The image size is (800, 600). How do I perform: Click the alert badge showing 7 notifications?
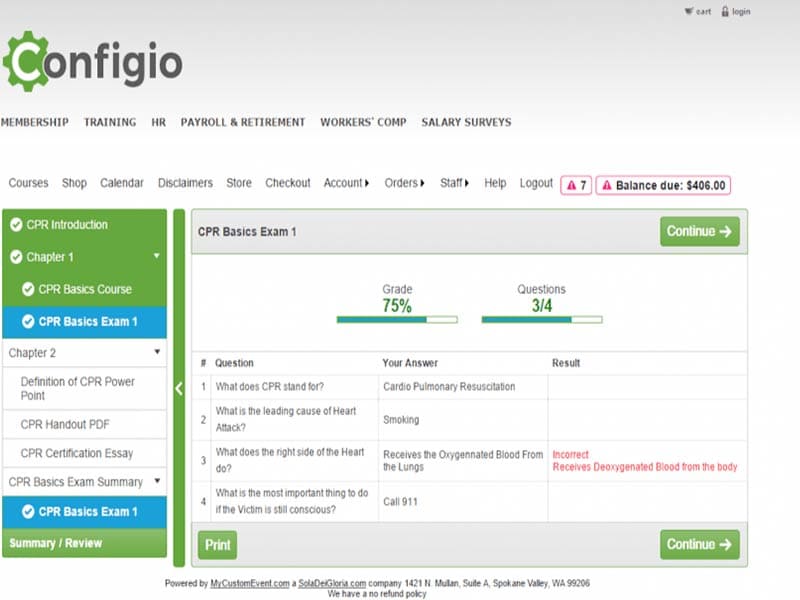575,184
